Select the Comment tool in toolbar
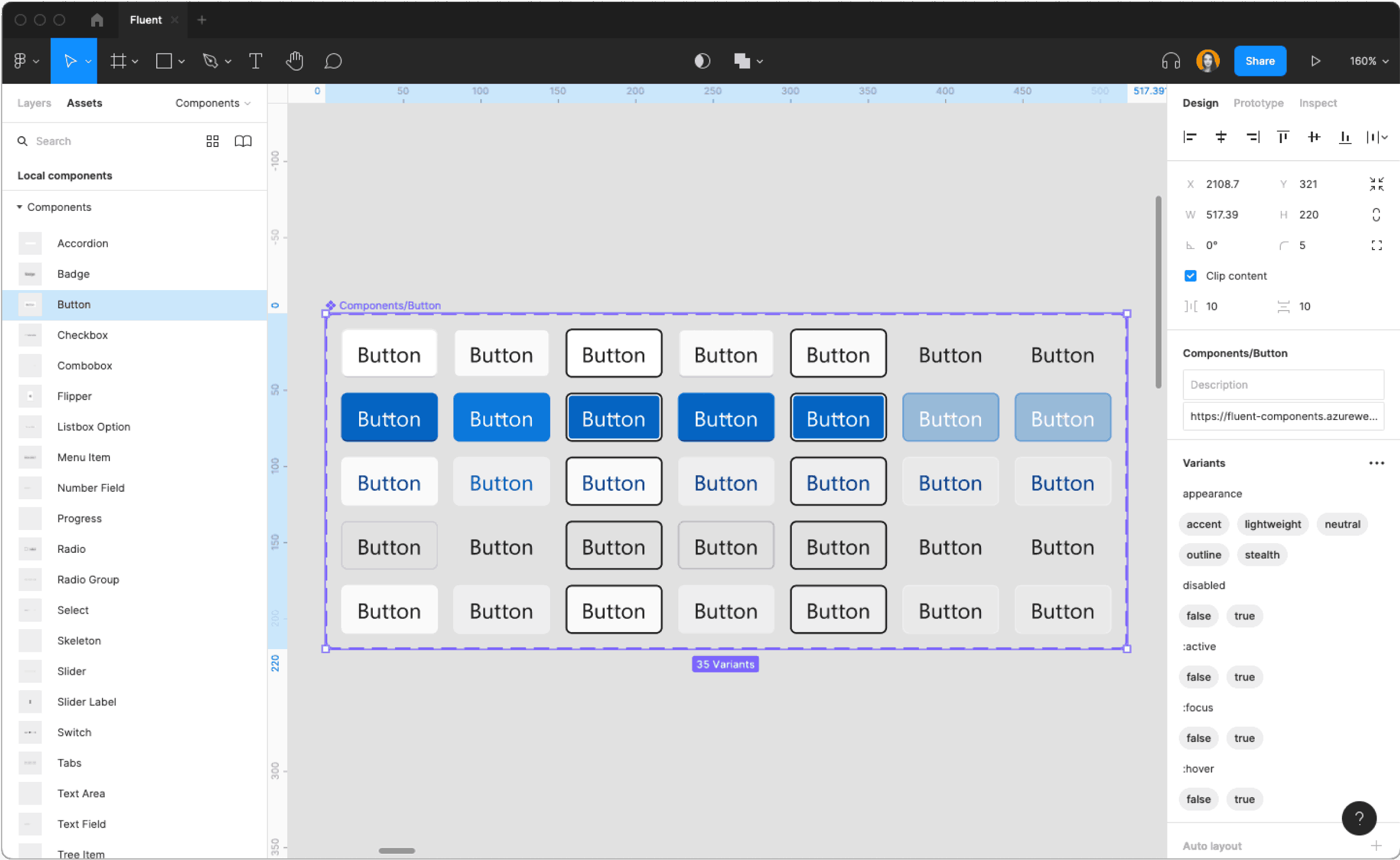 tap(333, 61)
